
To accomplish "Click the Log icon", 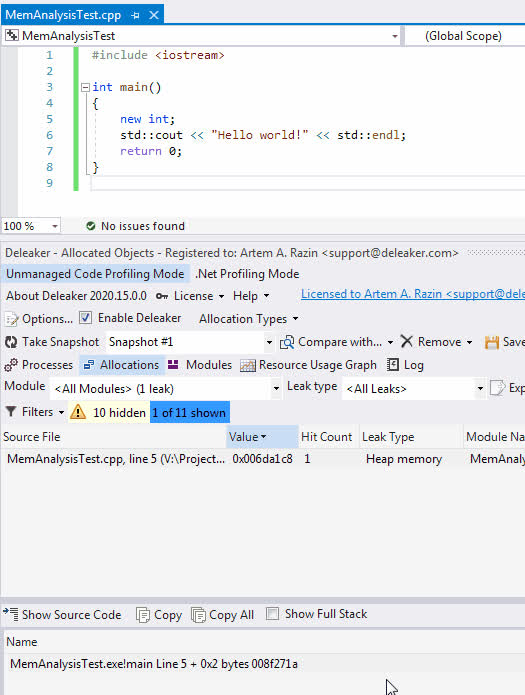I will (x=392, y=365).
